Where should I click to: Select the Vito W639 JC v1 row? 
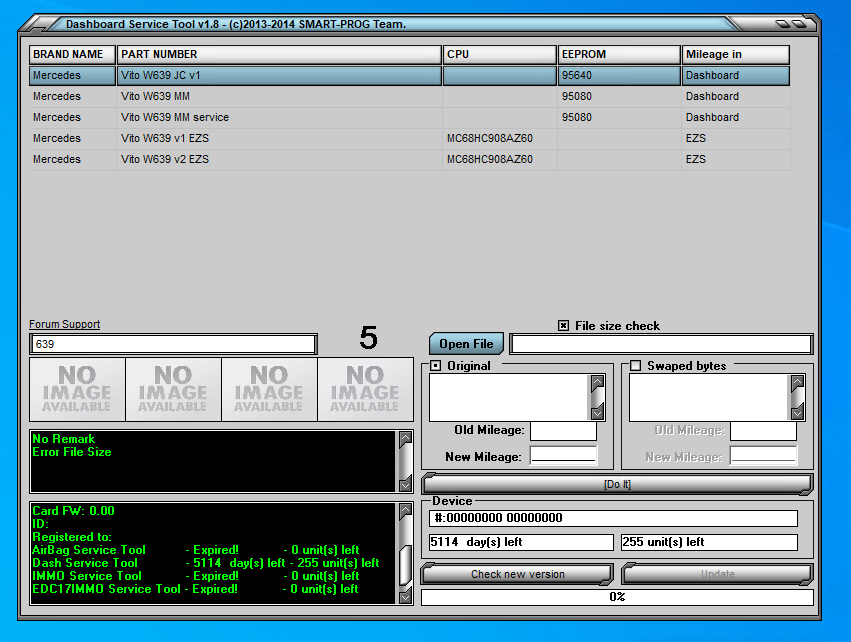point(410,75)
